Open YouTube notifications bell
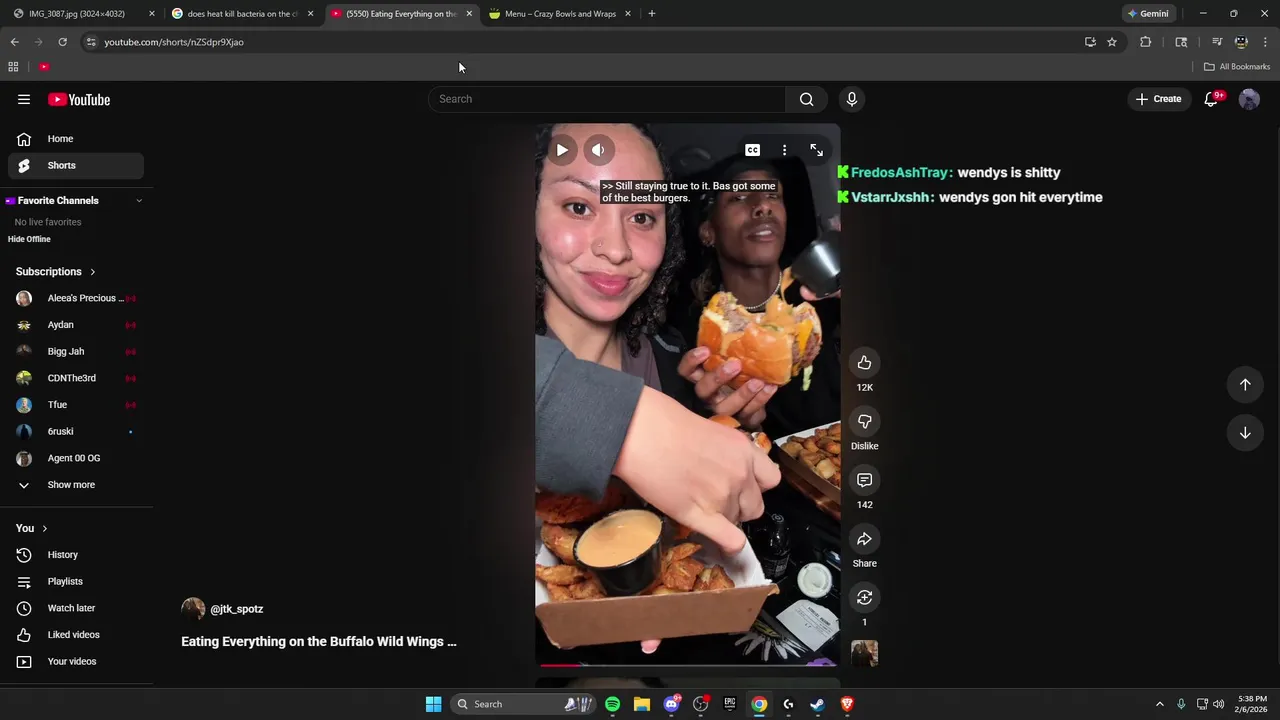 pos(1212,99)
